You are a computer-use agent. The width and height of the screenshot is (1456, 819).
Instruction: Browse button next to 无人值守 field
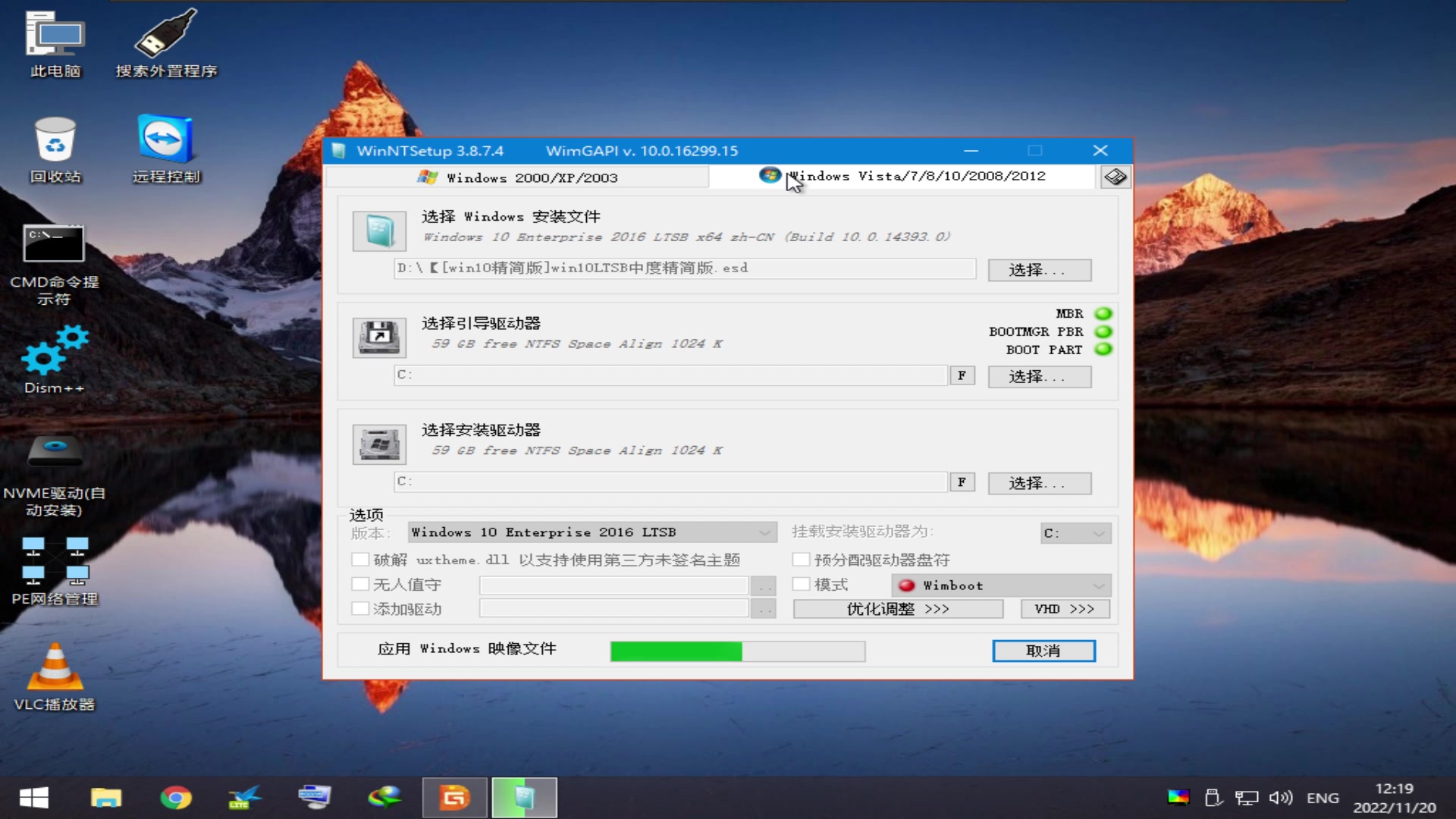(763, 585)
